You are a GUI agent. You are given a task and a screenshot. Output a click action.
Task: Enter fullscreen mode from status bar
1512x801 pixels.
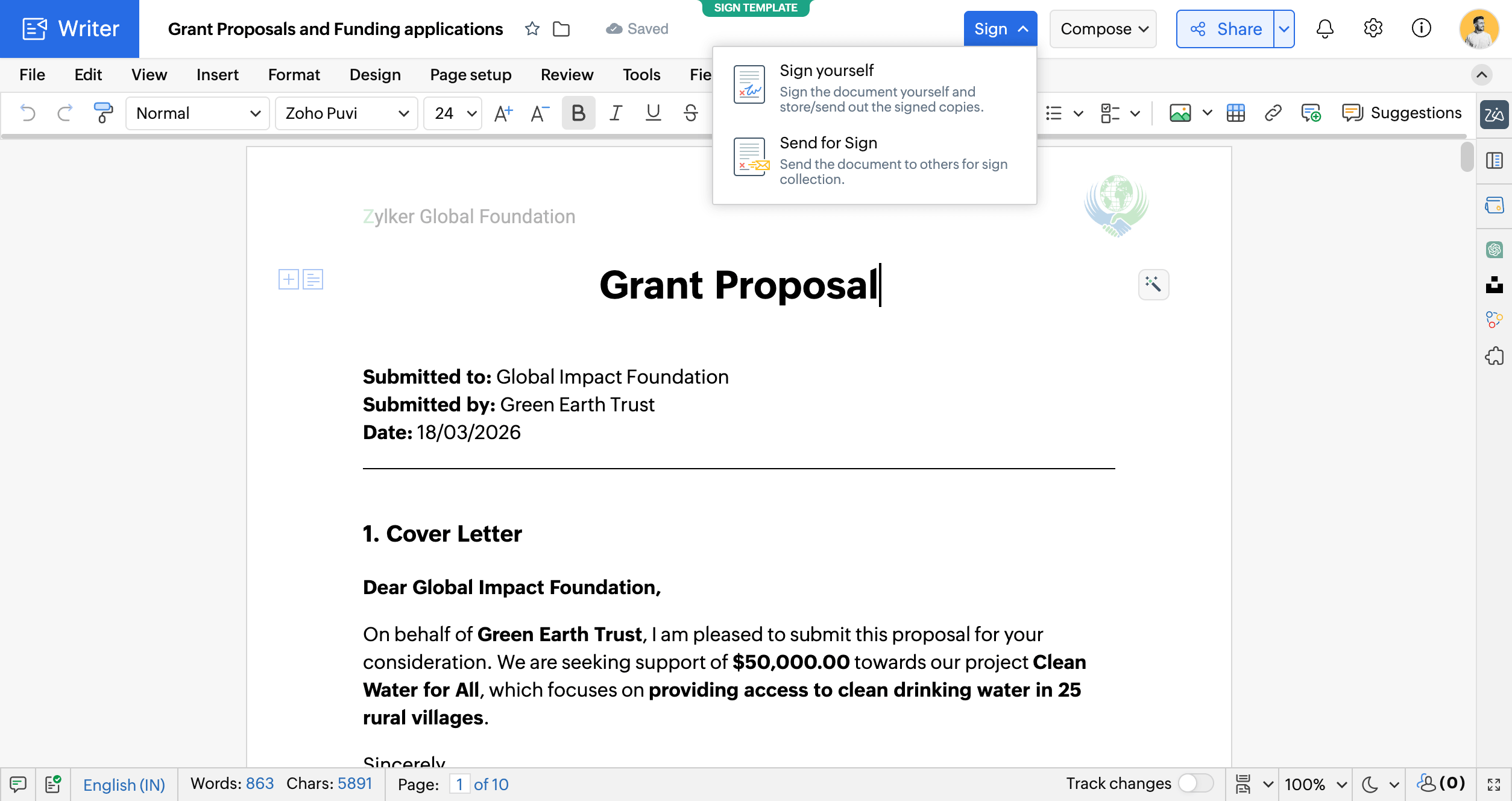tap(1494, 784)
